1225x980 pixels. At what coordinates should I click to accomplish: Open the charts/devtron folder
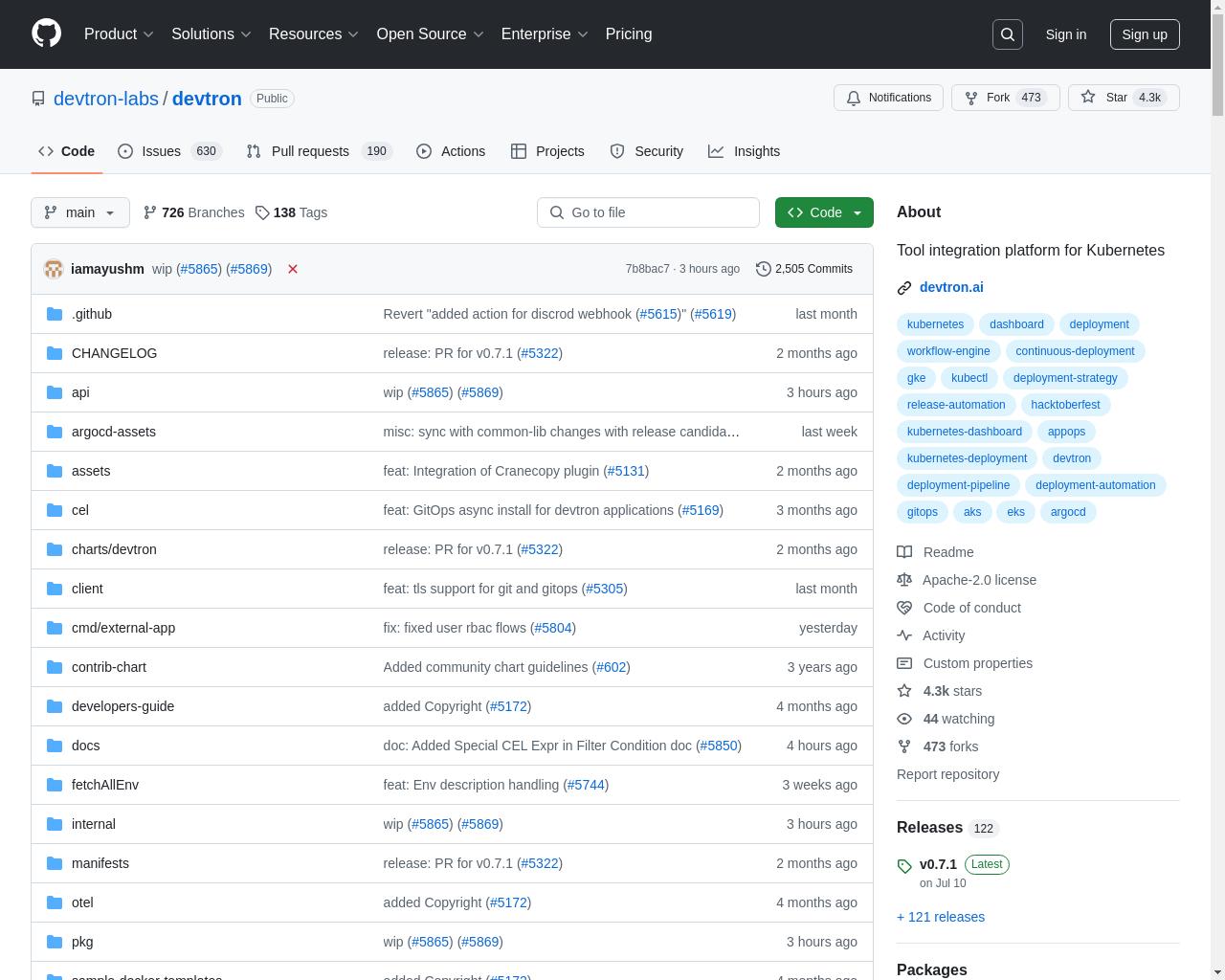114,549
